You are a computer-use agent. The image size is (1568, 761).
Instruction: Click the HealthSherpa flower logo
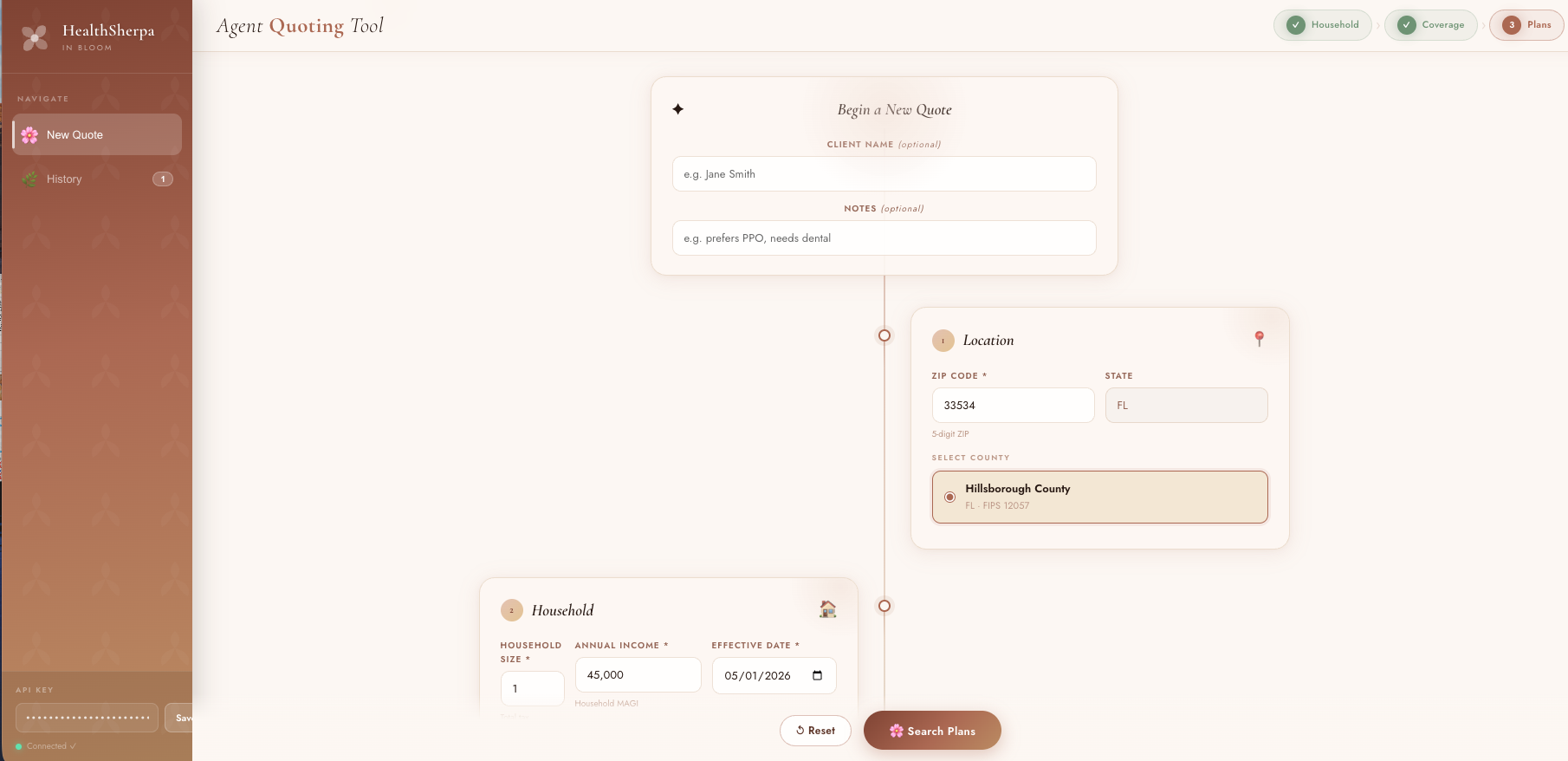[35, 37]
